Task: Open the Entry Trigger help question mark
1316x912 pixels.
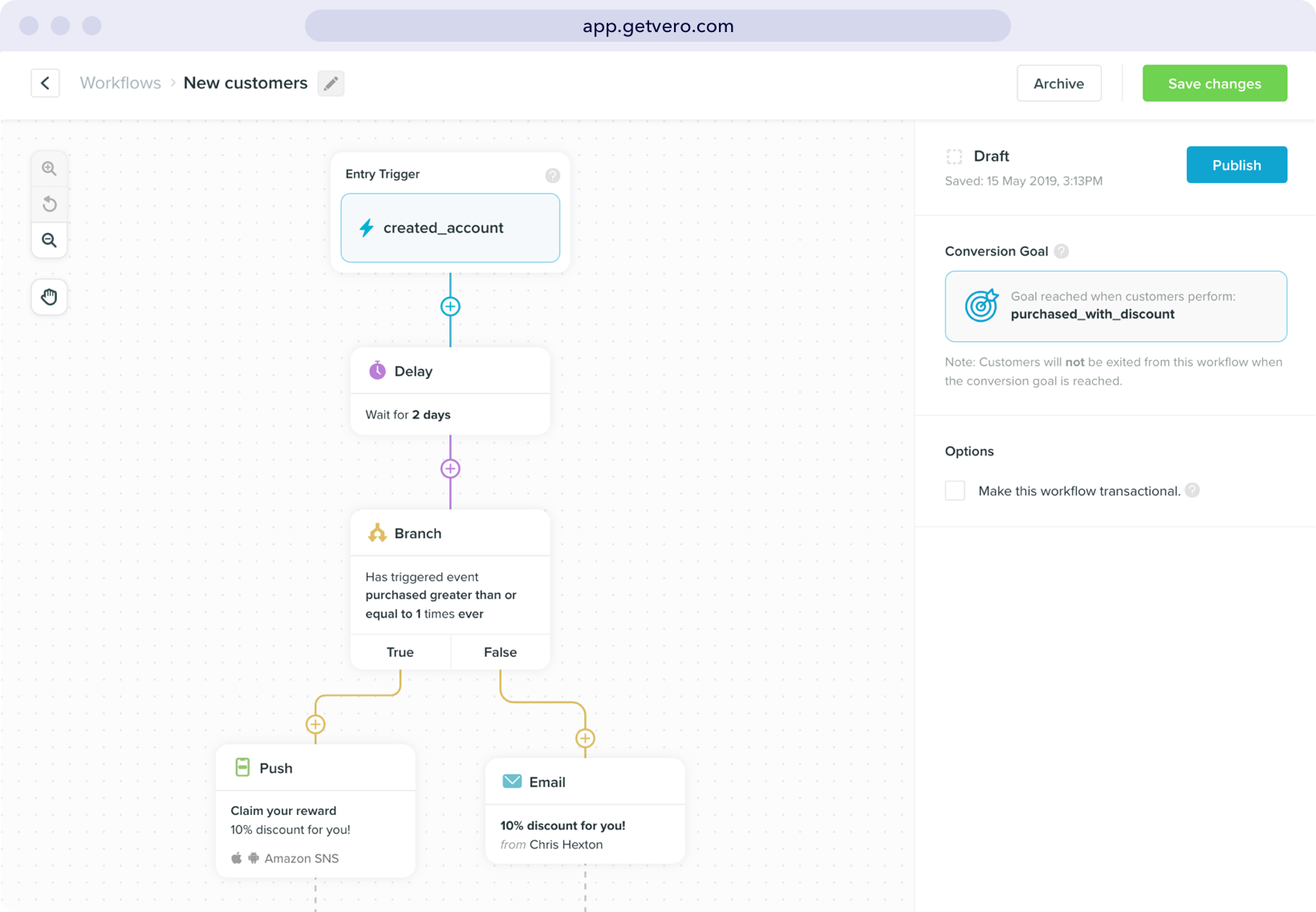Action: coord(552,175)
